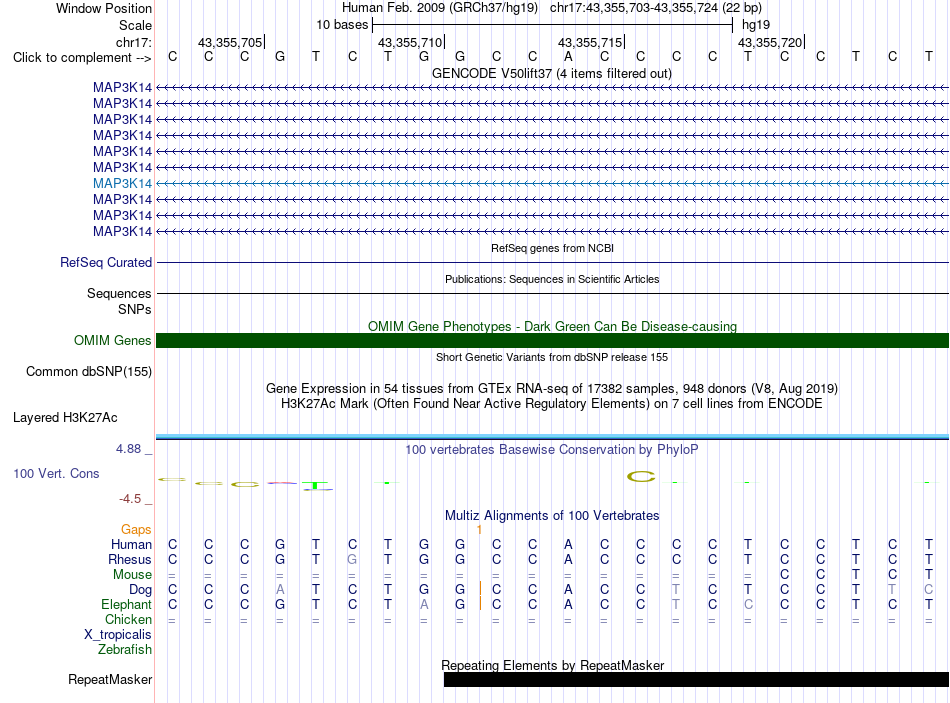Click the large olive 'C' conservation logo letter
The height and width of the screenshot is (703, 950).
coord(641,477)
